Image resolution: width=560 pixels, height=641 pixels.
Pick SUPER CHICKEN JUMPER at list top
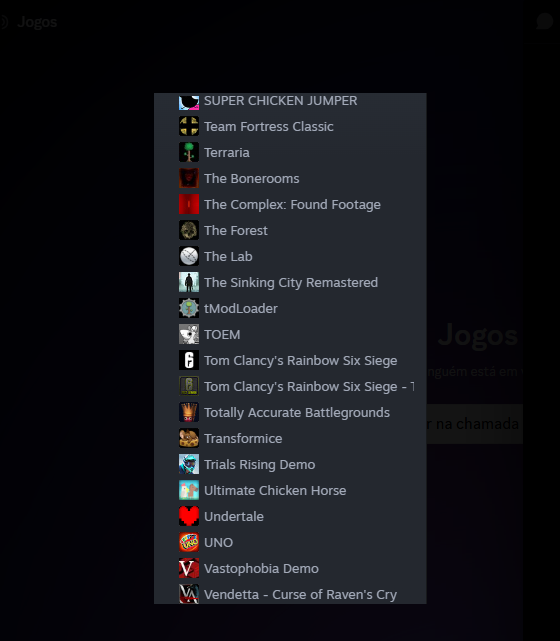[x=290, y=101]
